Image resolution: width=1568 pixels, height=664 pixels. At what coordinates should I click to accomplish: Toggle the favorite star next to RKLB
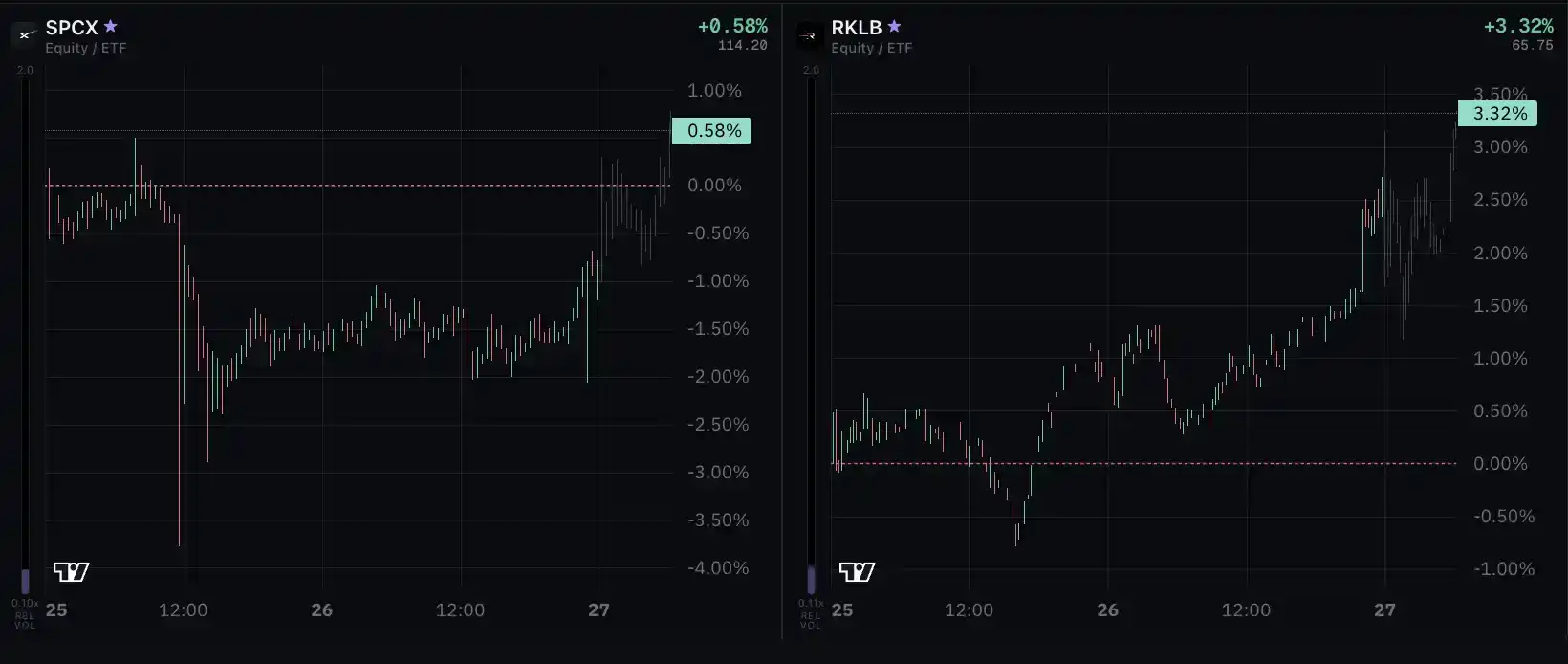[895, 27]
